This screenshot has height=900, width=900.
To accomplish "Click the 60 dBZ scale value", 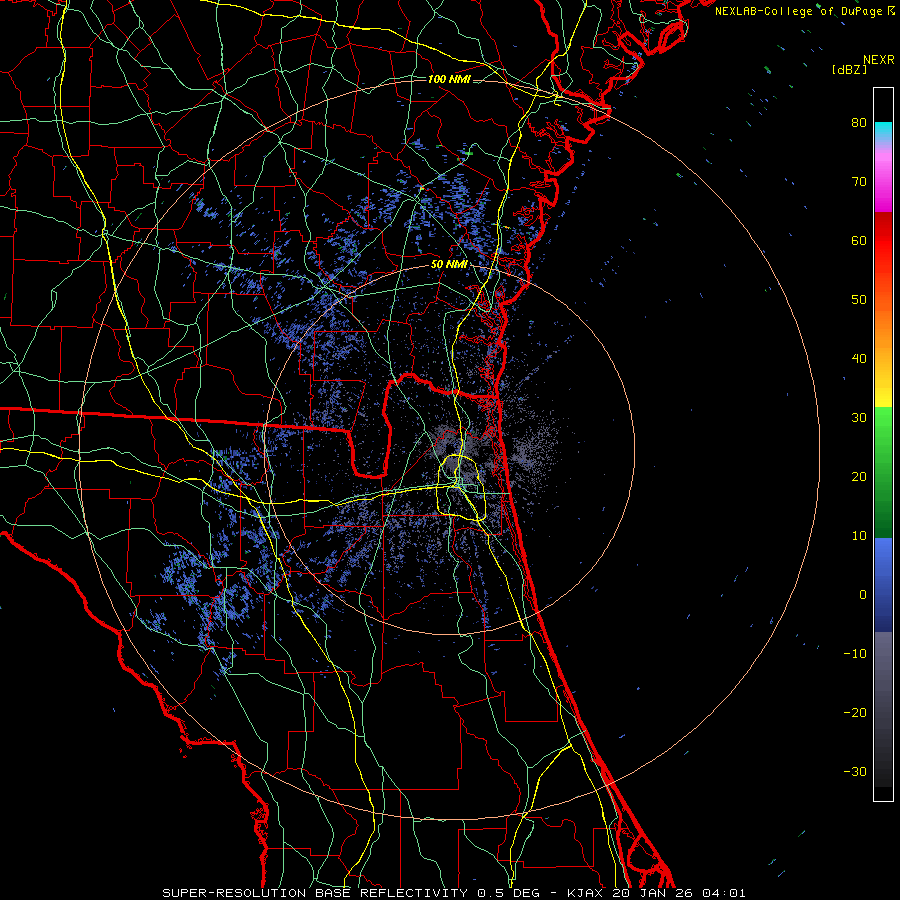I will click(x=859, y=240).
